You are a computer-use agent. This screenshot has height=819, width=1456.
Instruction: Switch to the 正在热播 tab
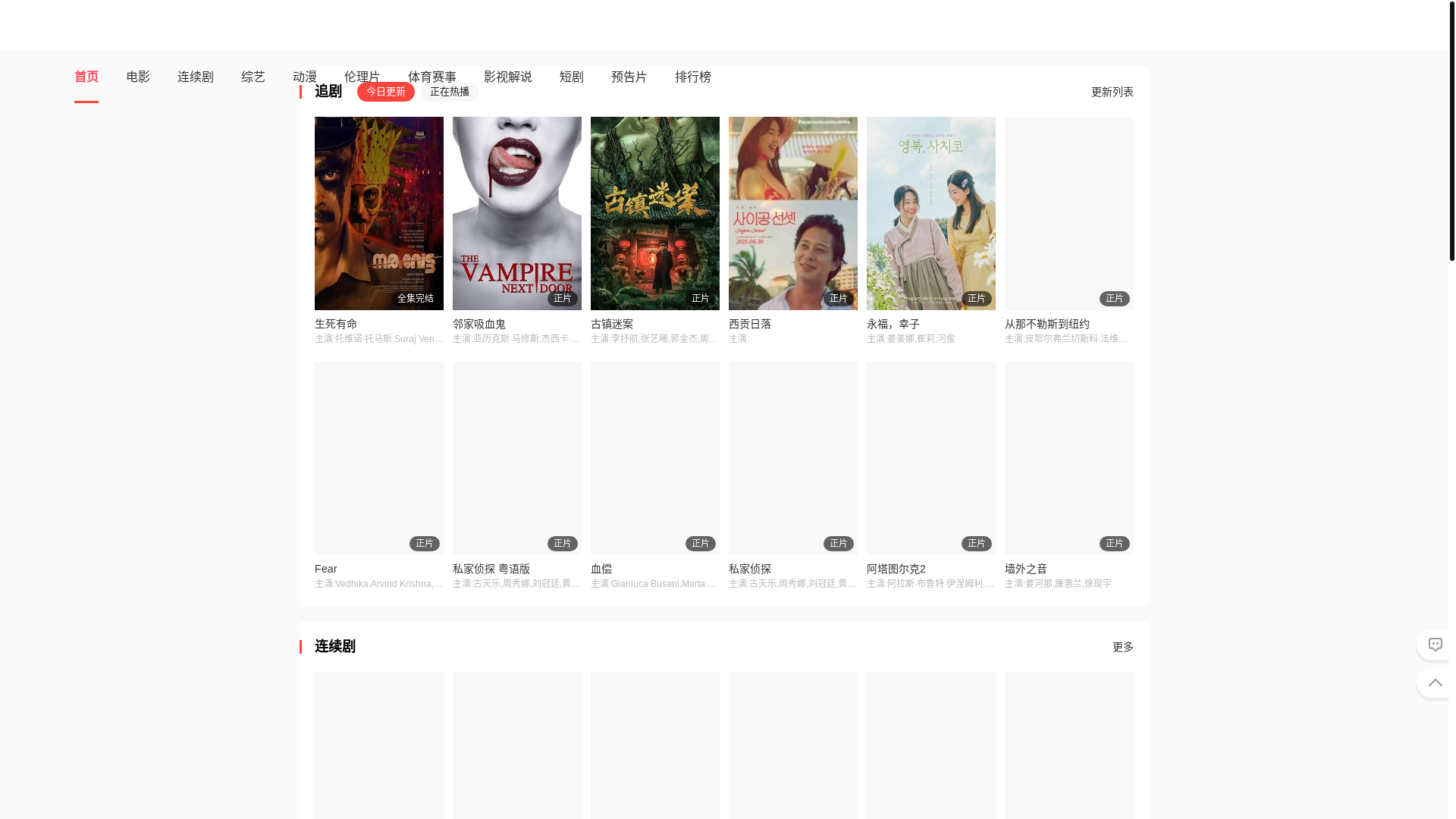(x=450, y=92)
